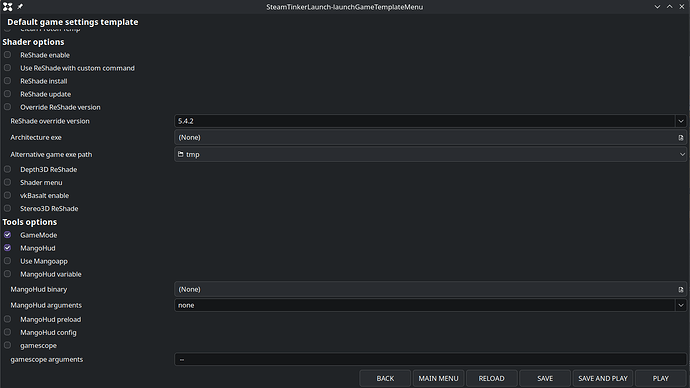
Task: Open file browser icon for Architecture exe
Action: (x=681, y=138)
